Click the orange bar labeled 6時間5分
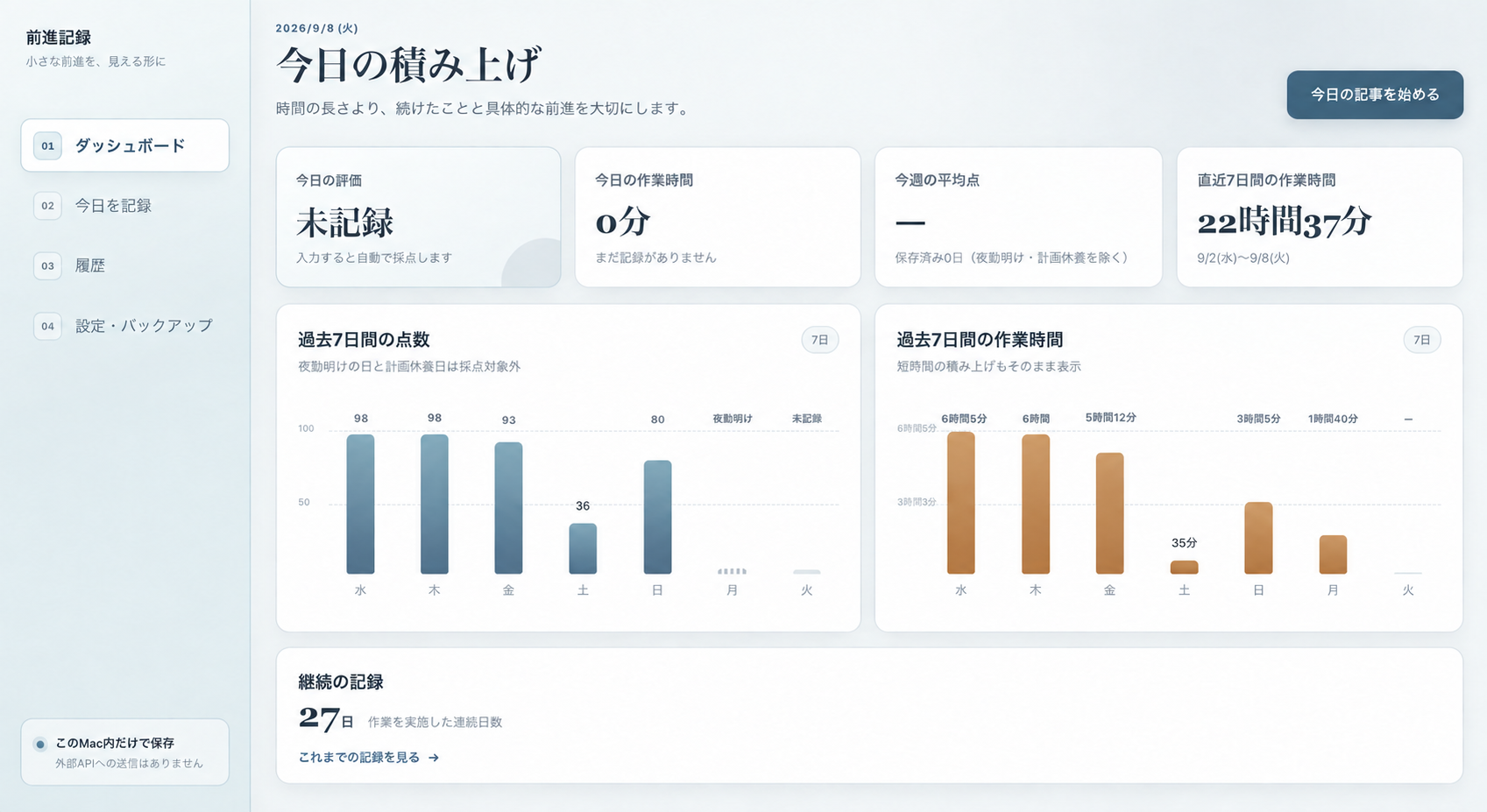Screen dimensions: 1487x812 961,503
